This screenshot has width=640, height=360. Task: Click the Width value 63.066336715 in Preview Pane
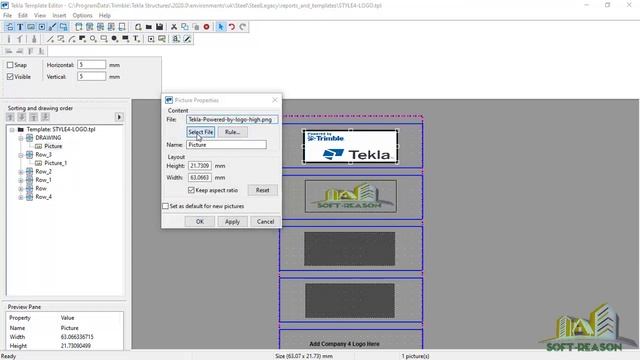(x=77, y=337)
